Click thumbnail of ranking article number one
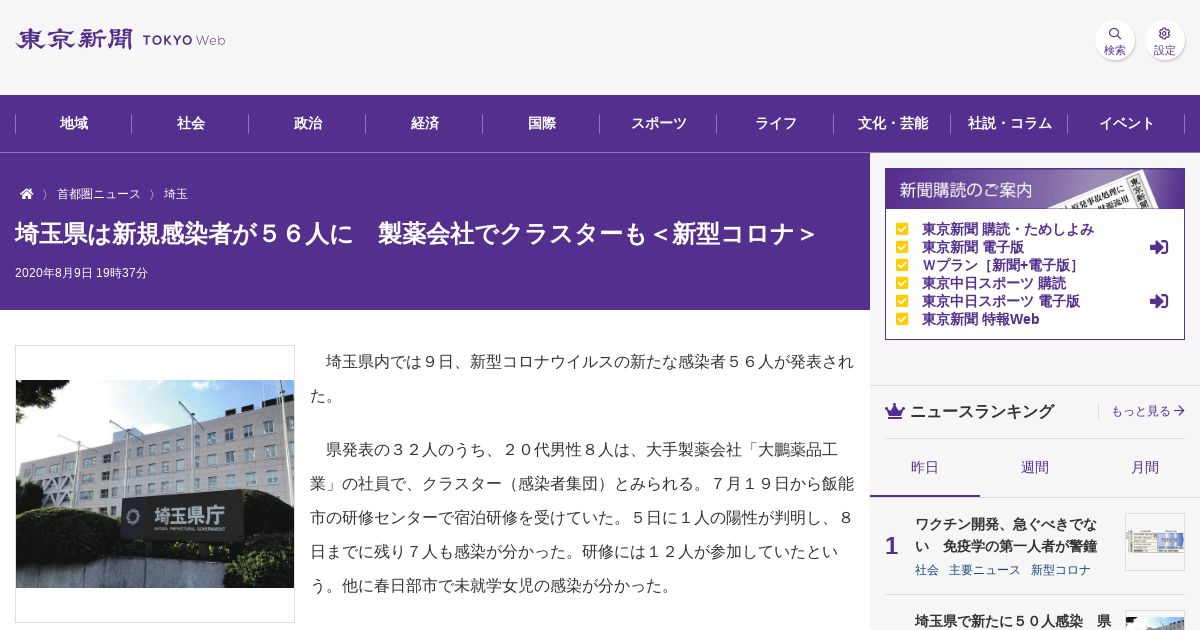Viewport: 1200px width, 630px height. pyautogui.click(x=1155, y=542)
